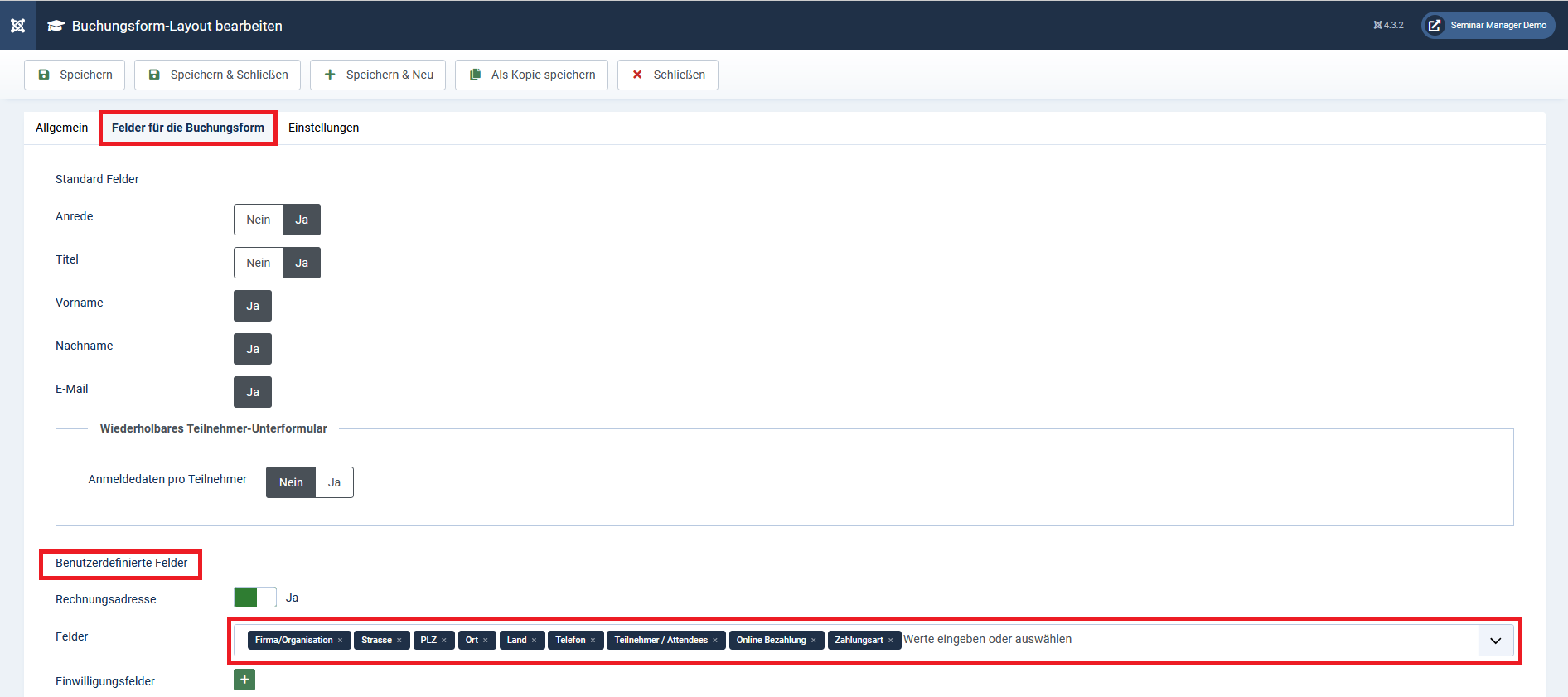Viewport: 1568px width, 697px height.
Task: Click the Felder text input area
Action: point(1160,640)
